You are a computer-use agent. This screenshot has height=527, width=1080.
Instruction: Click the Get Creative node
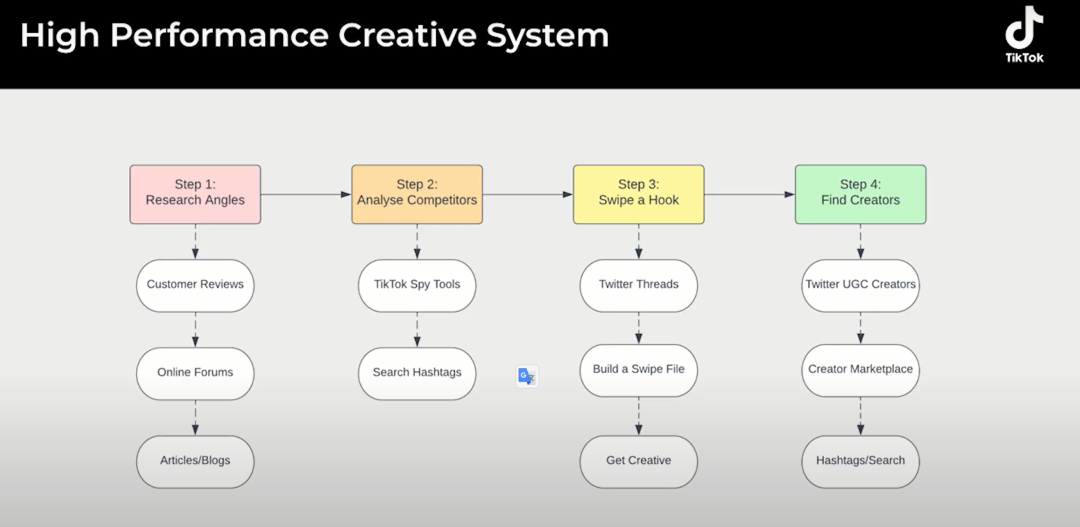tap(638, 461)
